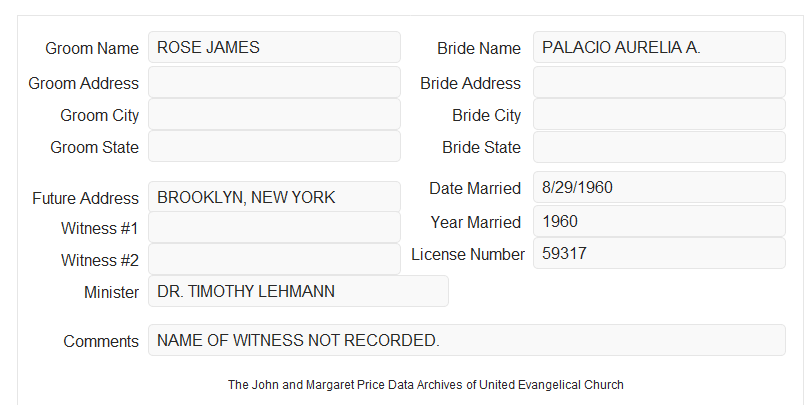Click the Data Archives footer text
The image size is (805, 405).
coord(426,385)
